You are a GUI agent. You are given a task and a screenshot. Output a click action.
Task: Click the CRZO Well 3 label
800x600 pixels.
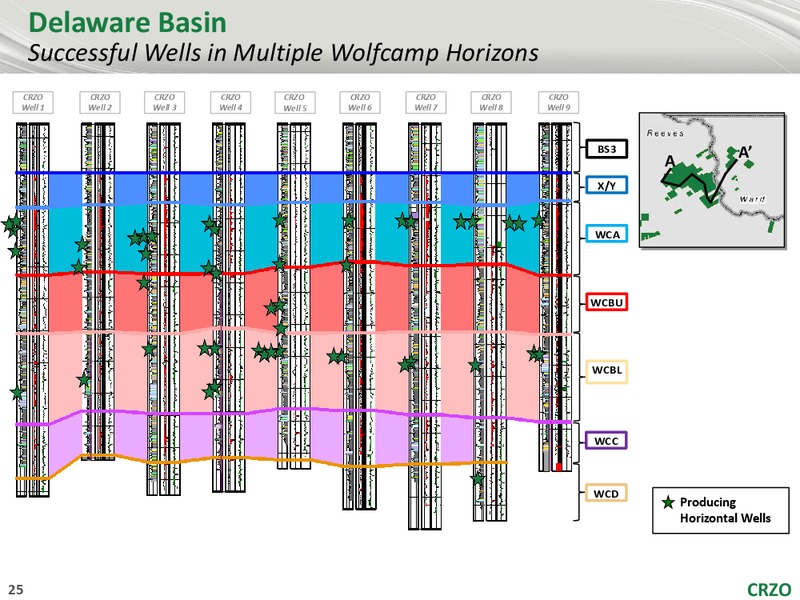tap(164, 102)
